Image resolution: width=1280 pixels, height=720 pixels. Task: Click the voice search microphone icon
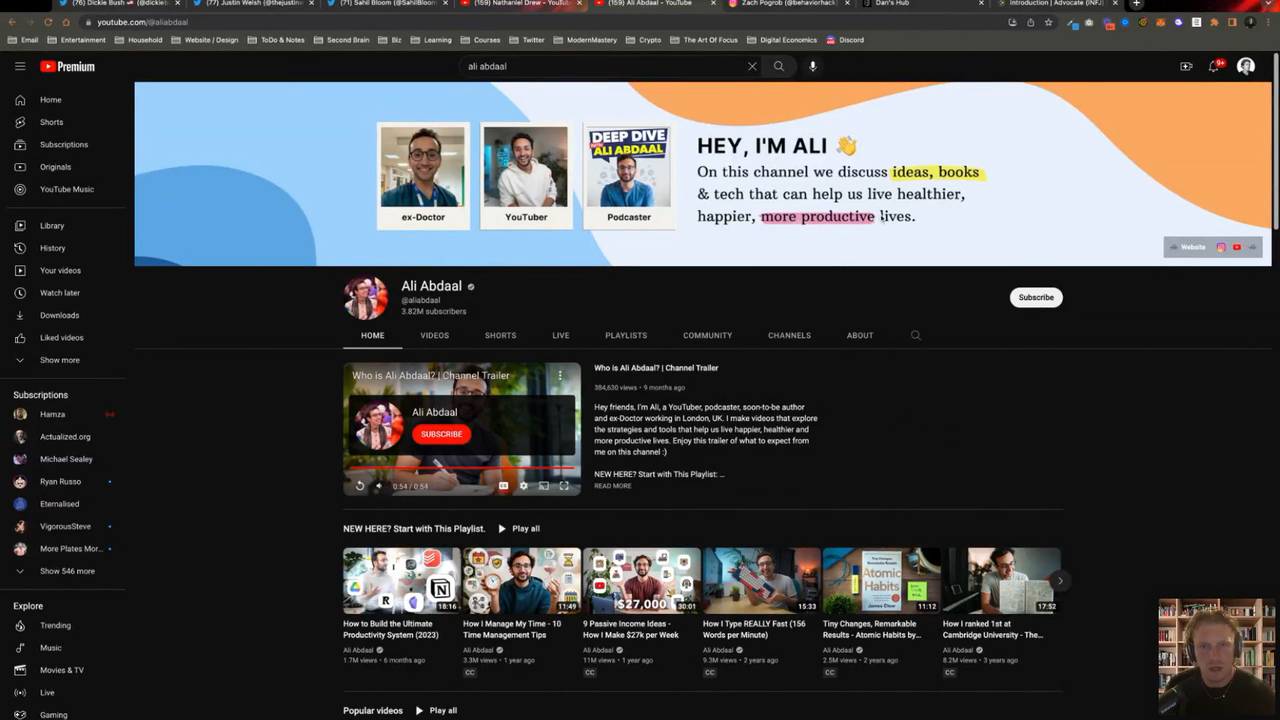pos(812,66)
